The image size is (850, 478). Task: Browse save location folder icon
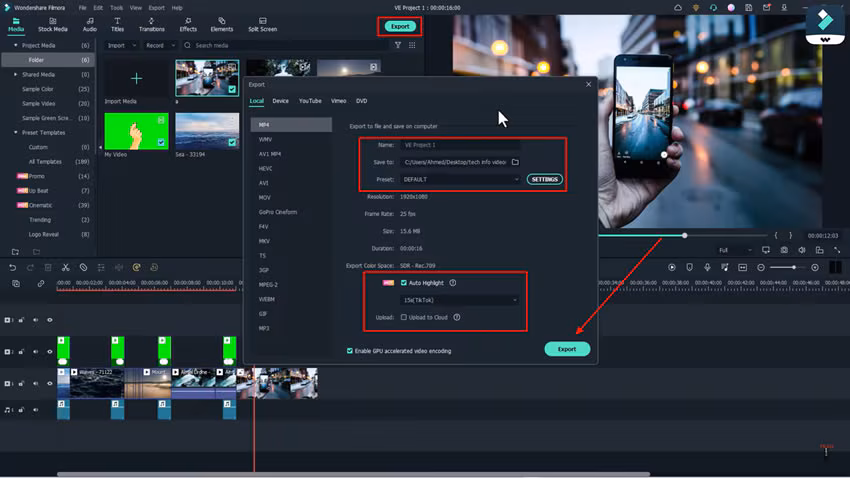tap(515, 162)
